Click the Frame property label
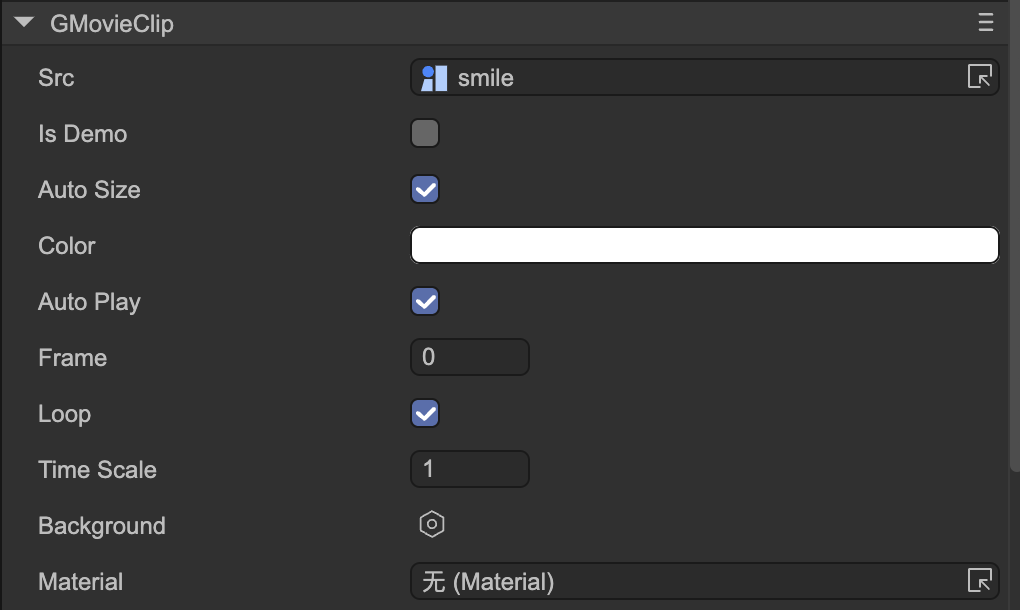1020x610 pixels. tap(72, 358)
